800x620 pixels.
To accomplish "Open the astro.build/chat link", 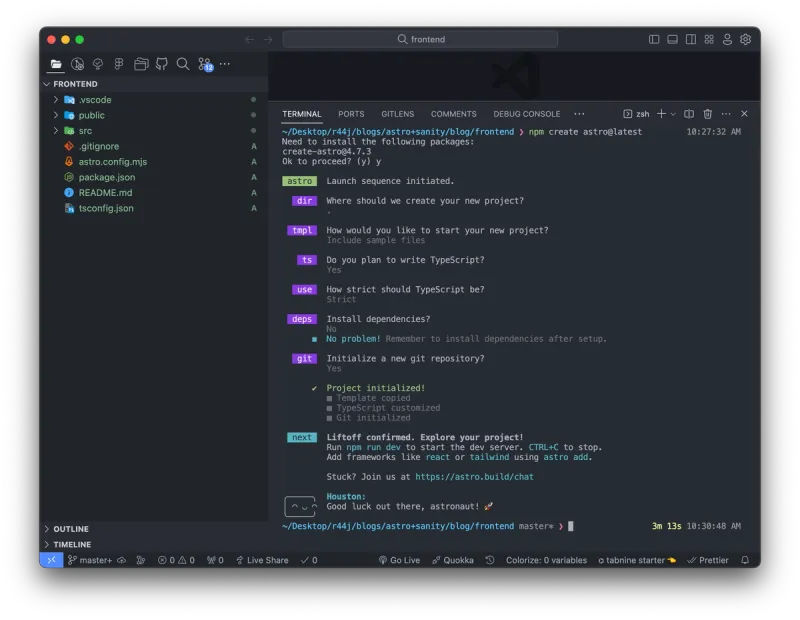I will click(x=474, y=477).
